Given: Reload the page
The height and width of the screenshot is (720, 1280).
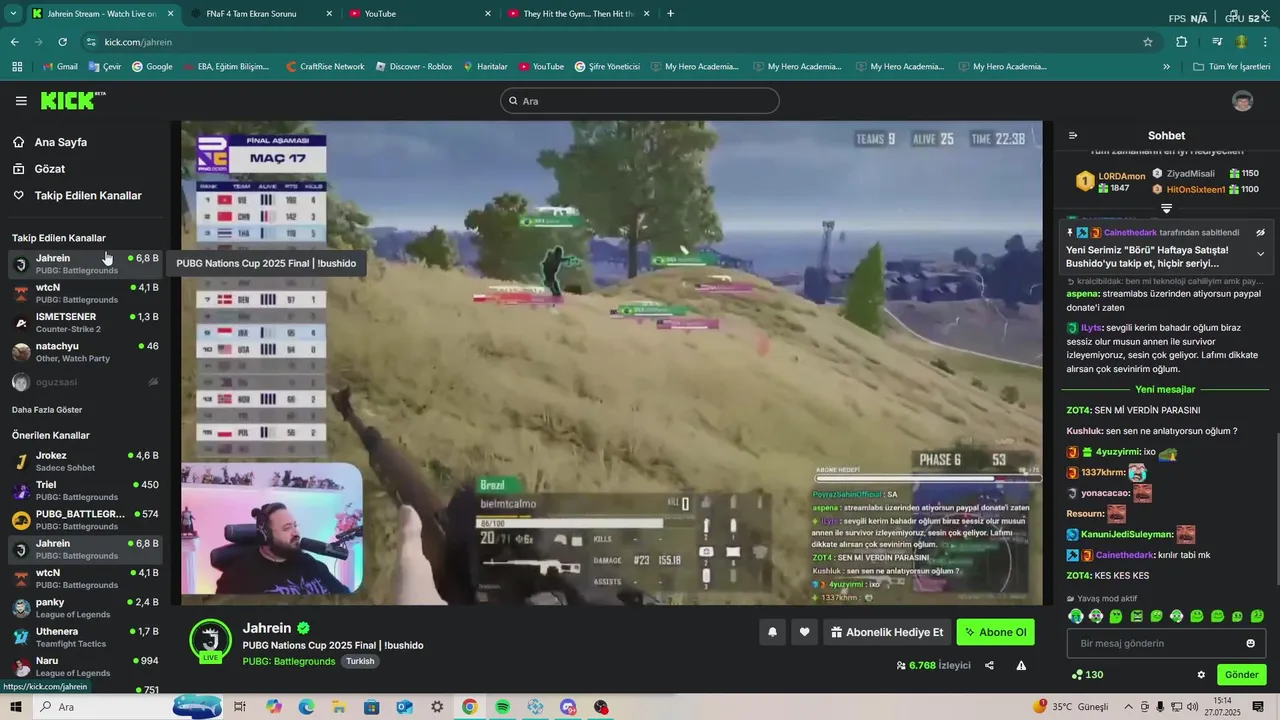Looking at the screenshot, I should pos(62,42).
